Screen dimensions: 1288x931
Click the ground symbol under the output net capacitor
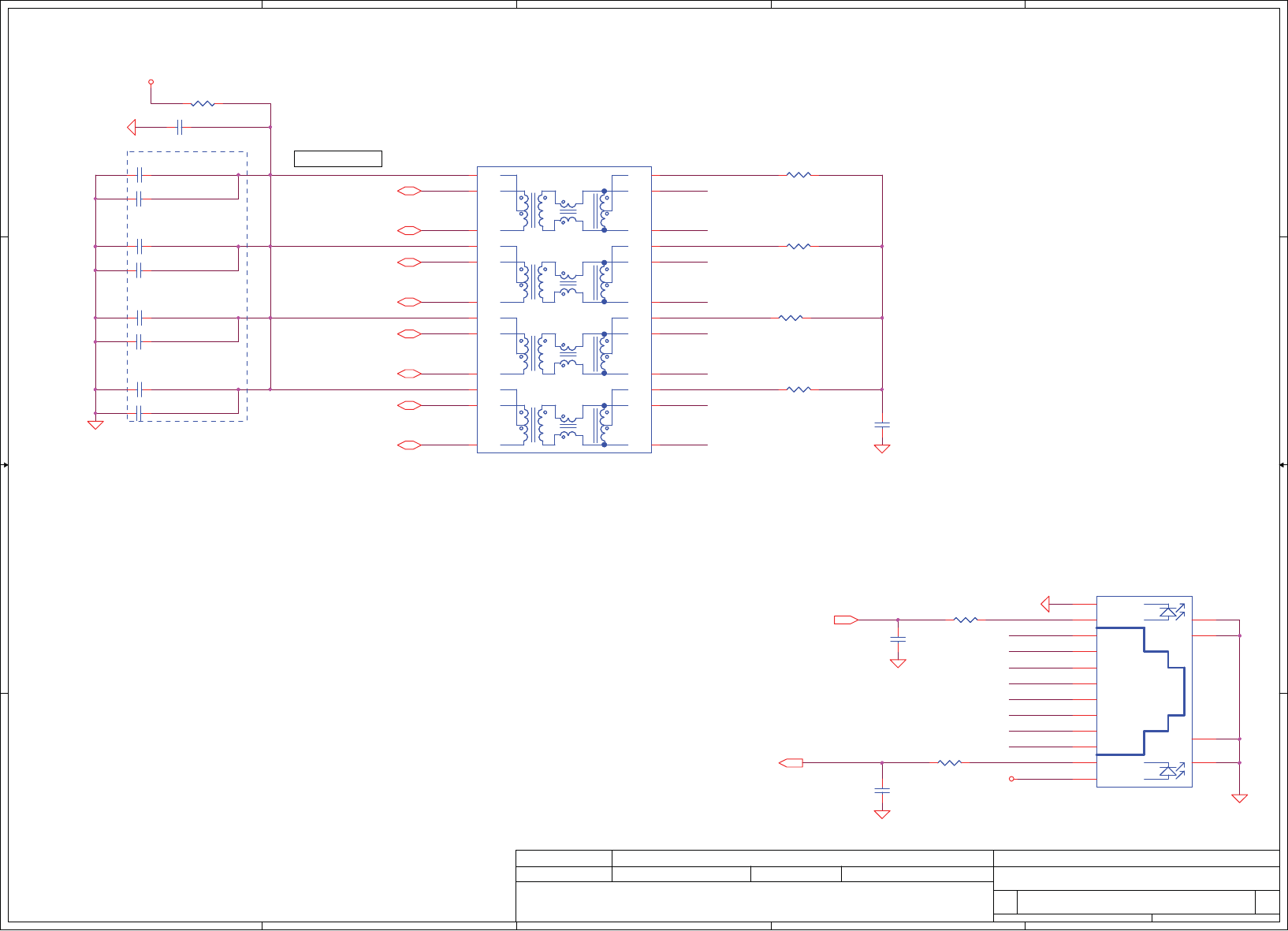point(882,814)
